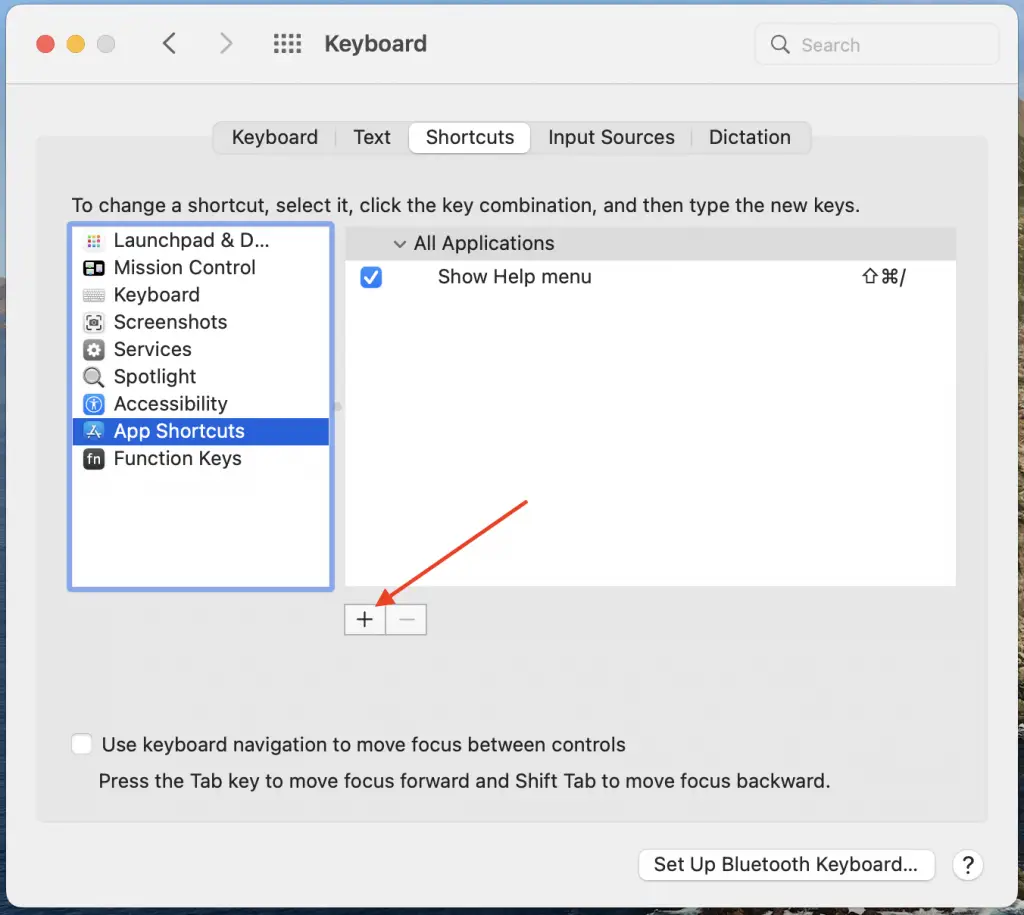Click the Launchpad & Dock category icon
Image resolution: width=1024 pixels, height=915 pixels.
click(x=94, y=241)
